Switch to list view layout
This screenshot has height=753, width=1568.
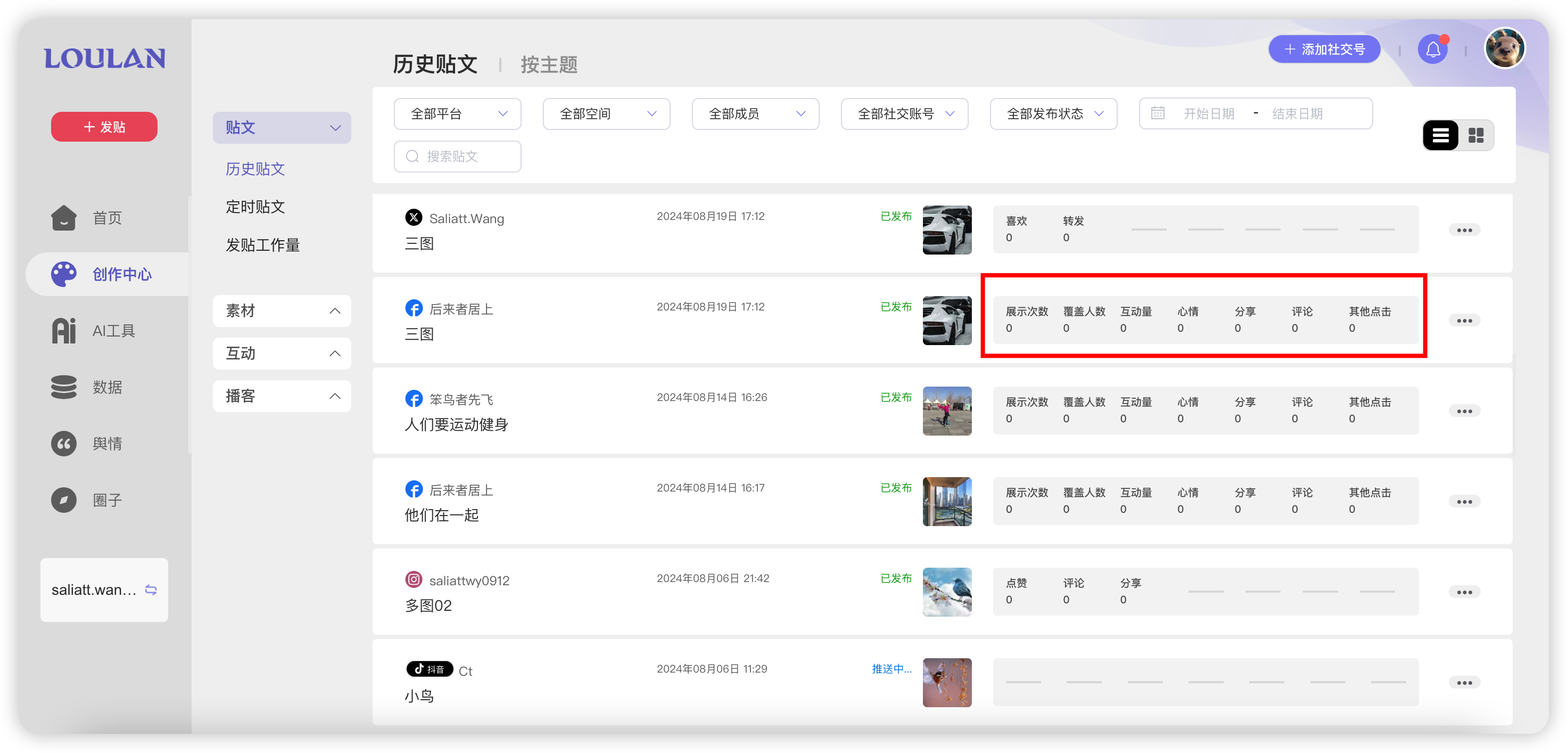click(1440, 135)
